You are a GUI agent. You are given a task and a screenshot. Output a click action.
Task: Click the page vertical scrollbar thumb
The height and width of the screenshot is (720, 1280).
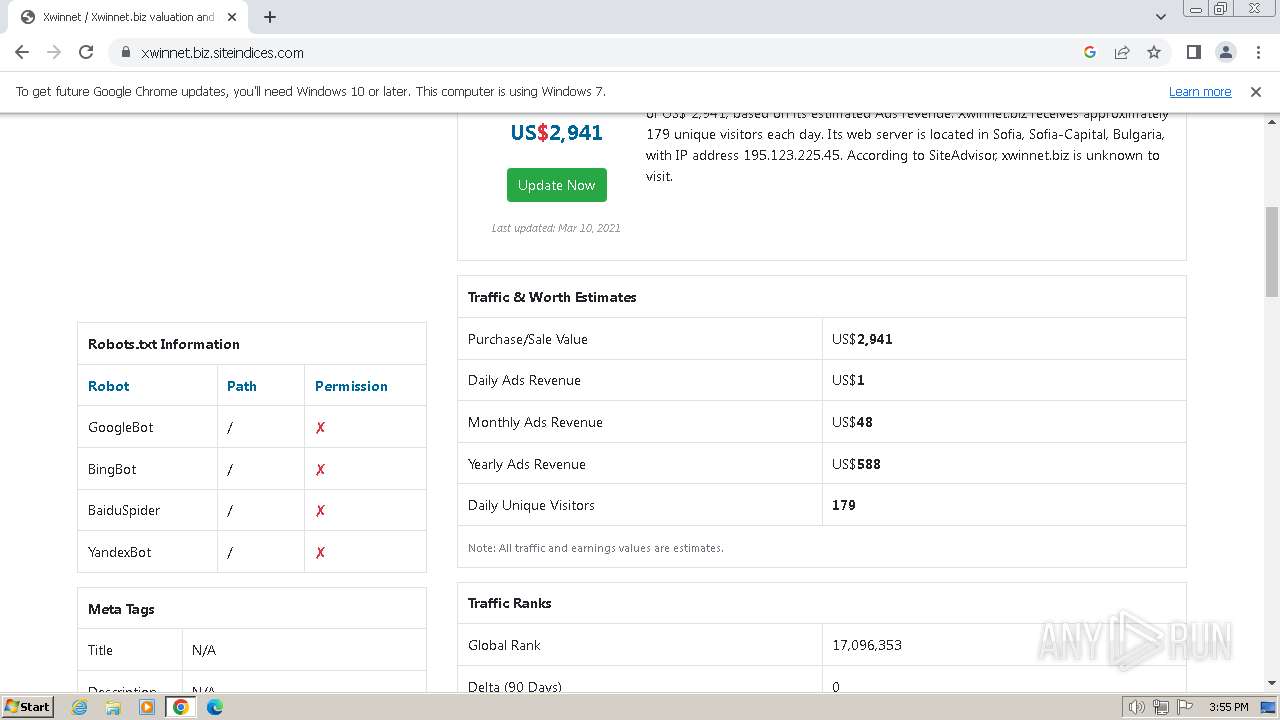tap(1272, 252)
